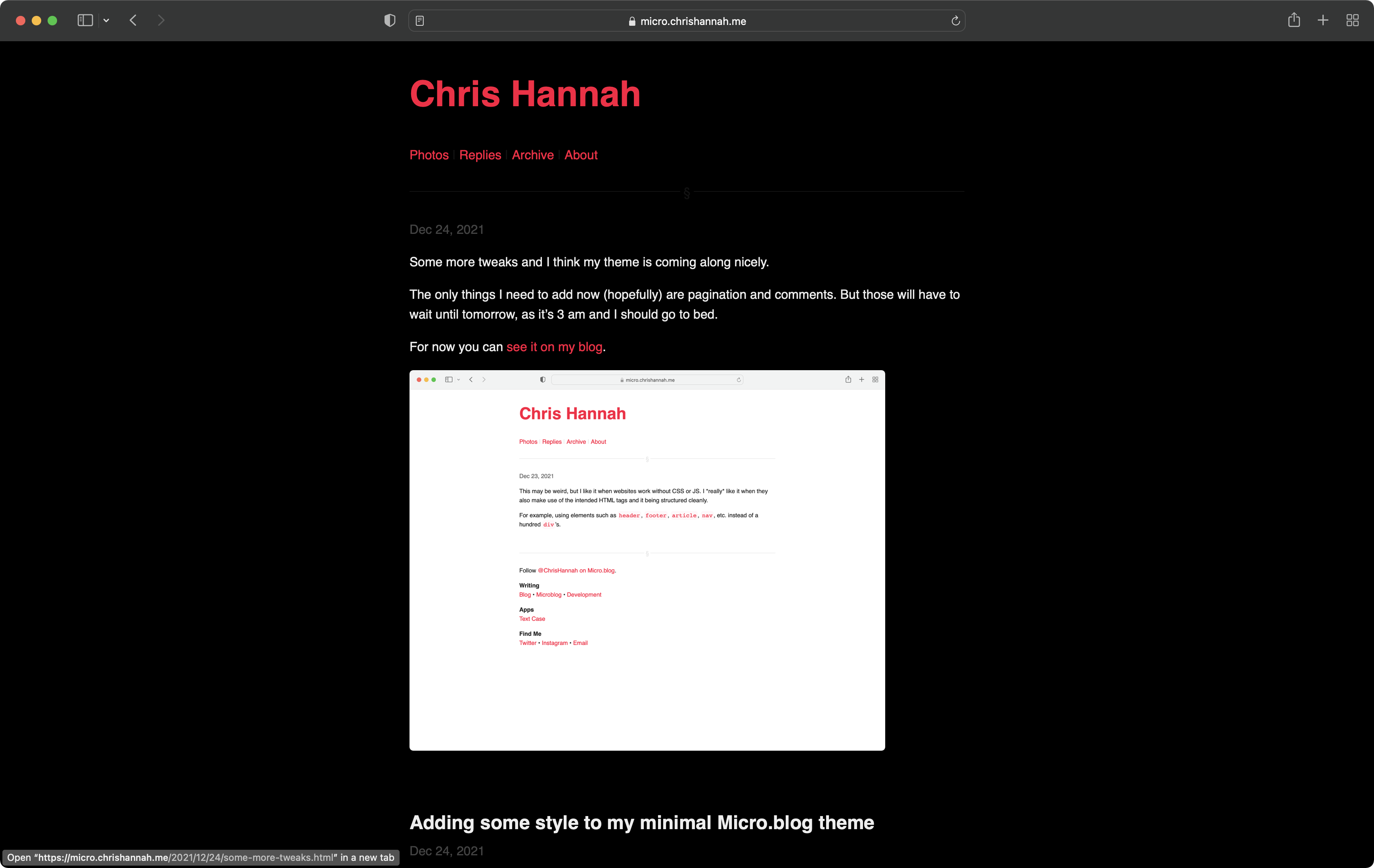The image size is (1374, 868).
Task: Open the Dec 24, 2021 post permalink
Action: click(446, 229)
